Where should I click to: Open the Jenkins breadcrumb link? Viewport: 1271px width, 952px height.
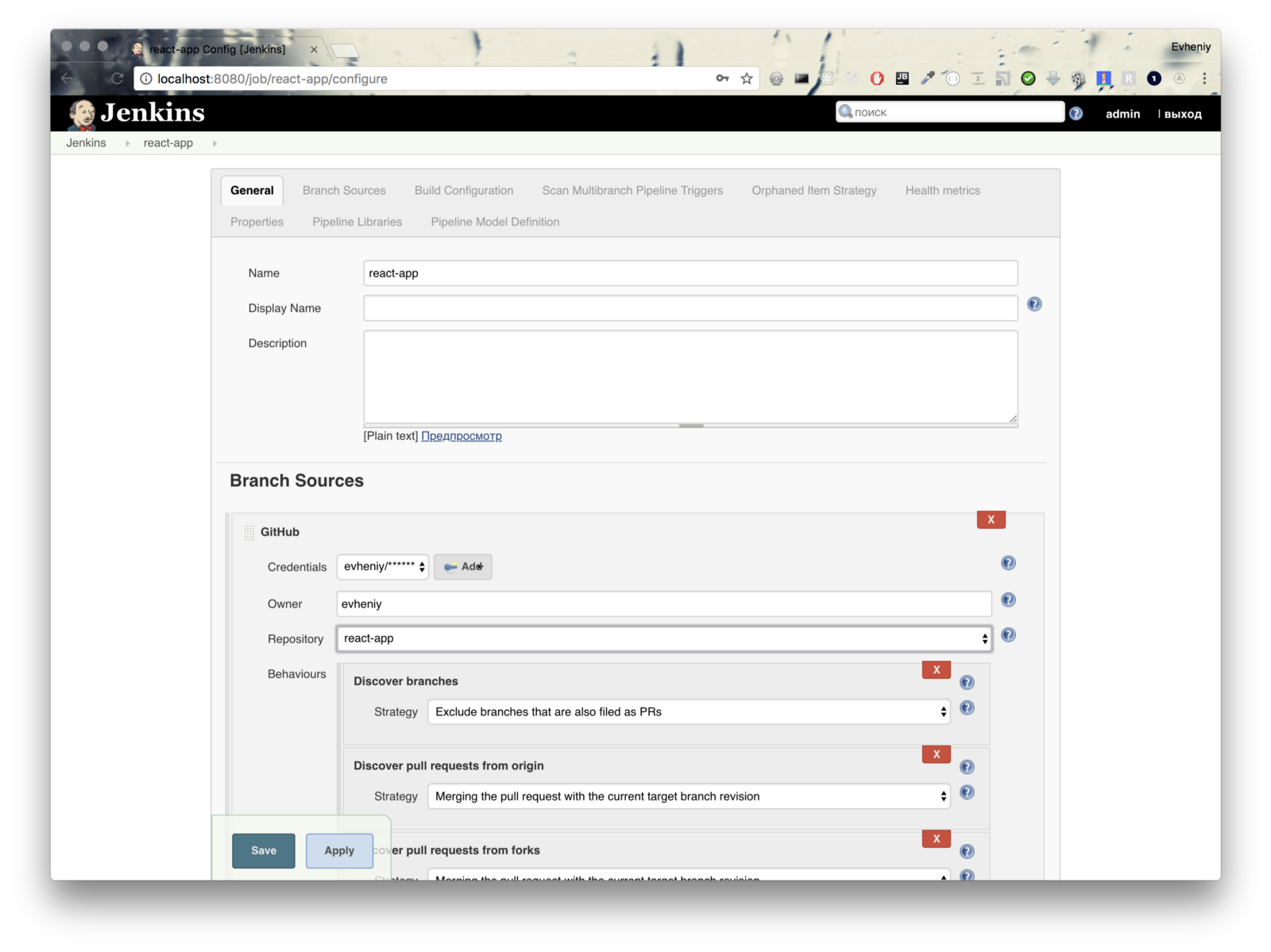[86, 143]
